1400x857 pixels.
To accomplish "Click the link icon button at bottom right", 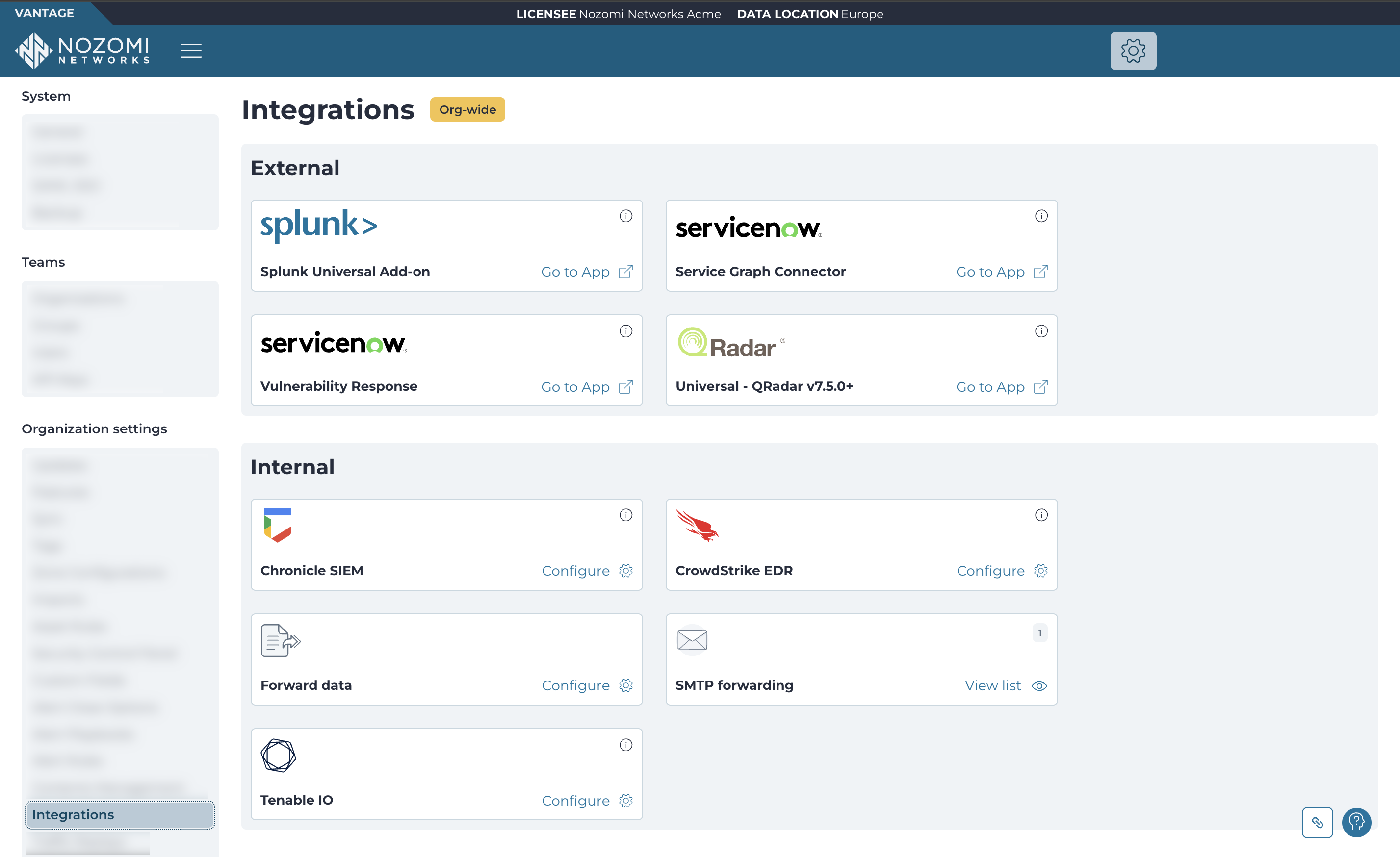I will (x=1317, y=822).
